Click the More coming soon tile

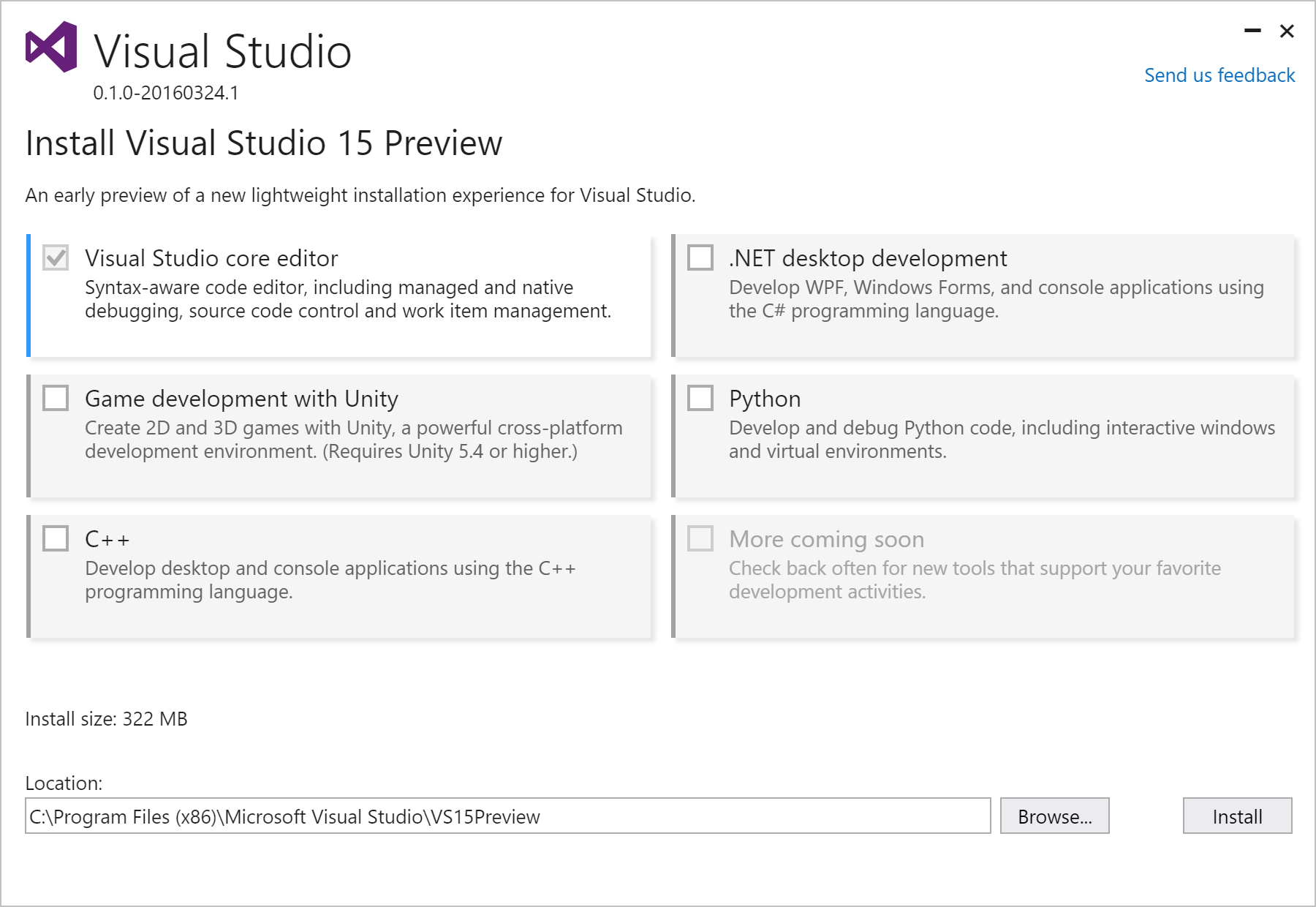987,576
